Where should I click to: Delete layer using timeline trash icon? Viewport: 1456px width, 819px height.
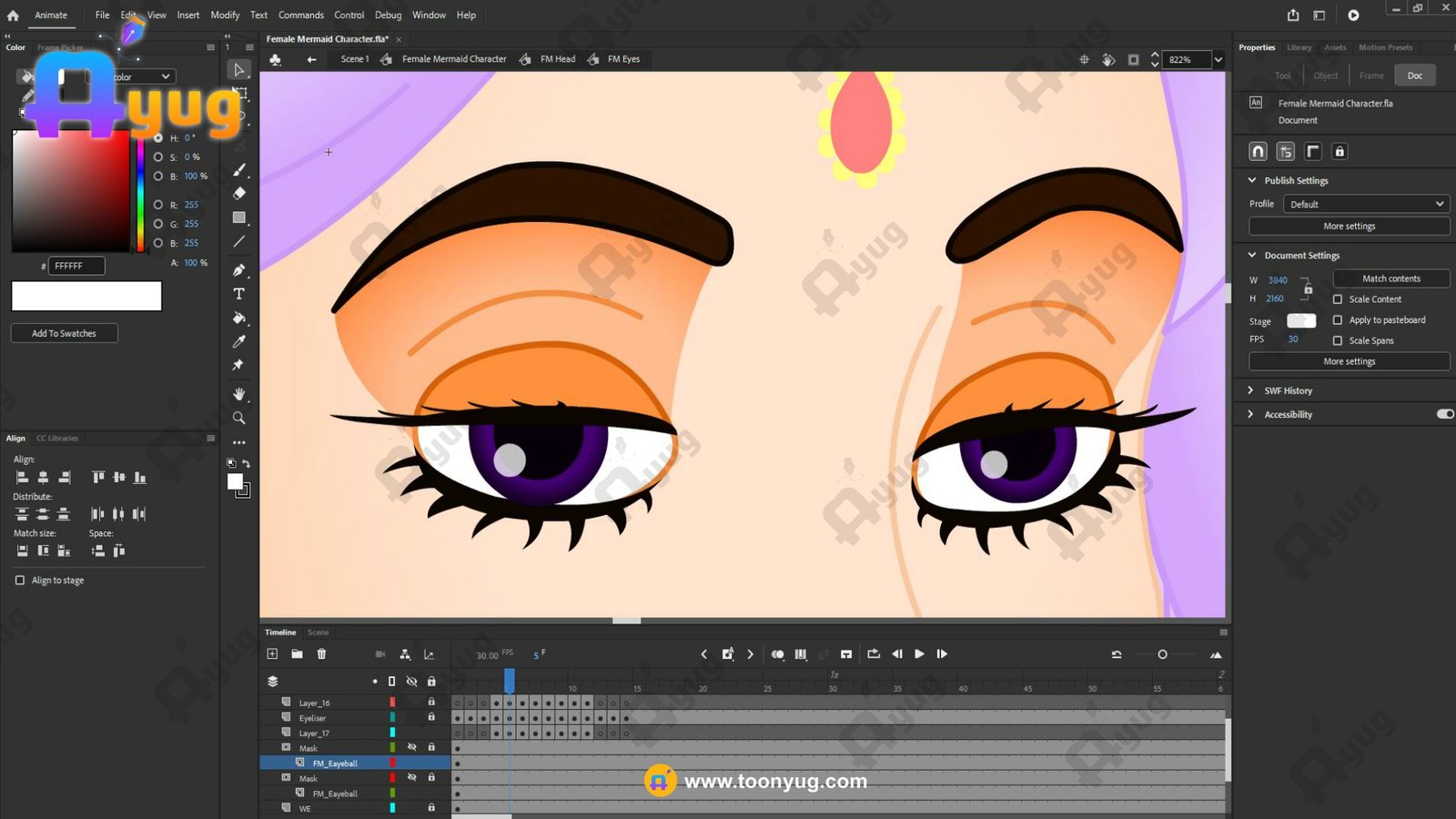(x=321, y=653)
